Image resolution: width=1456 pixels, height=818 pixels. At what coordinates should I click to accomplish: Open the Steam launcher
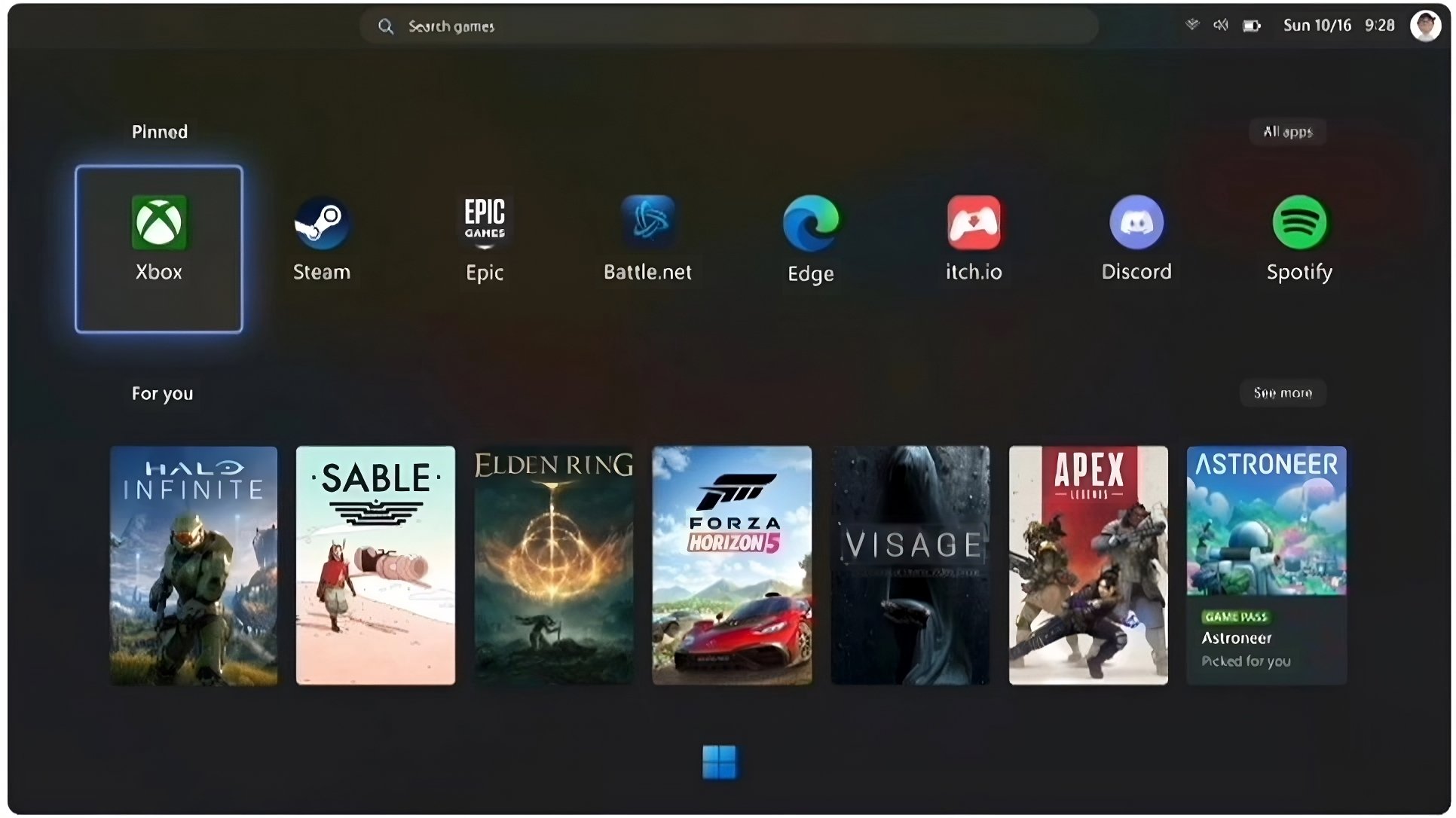click(x=322, y=240)
